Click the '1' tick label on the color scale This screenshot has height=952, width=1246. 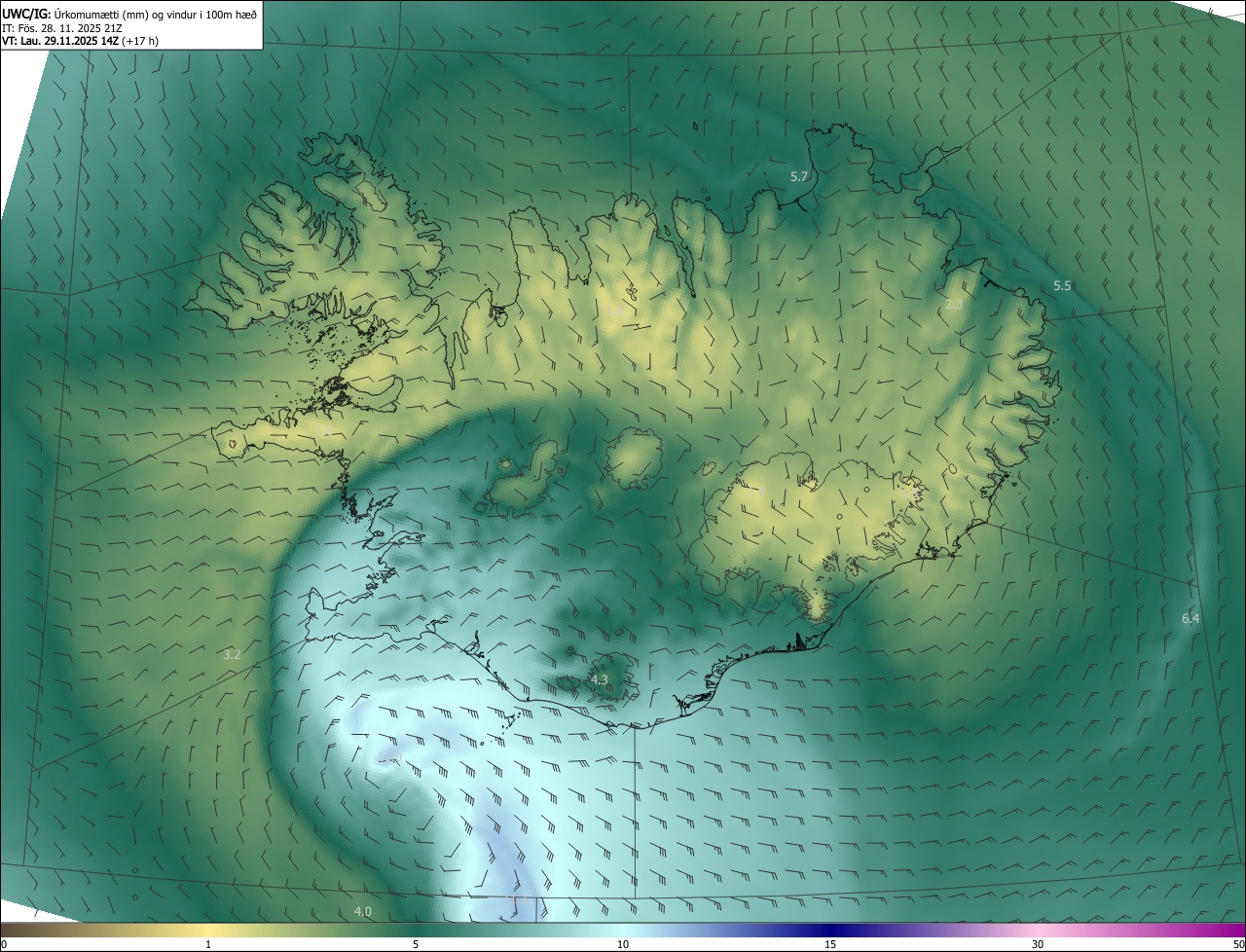coord(208,944)
